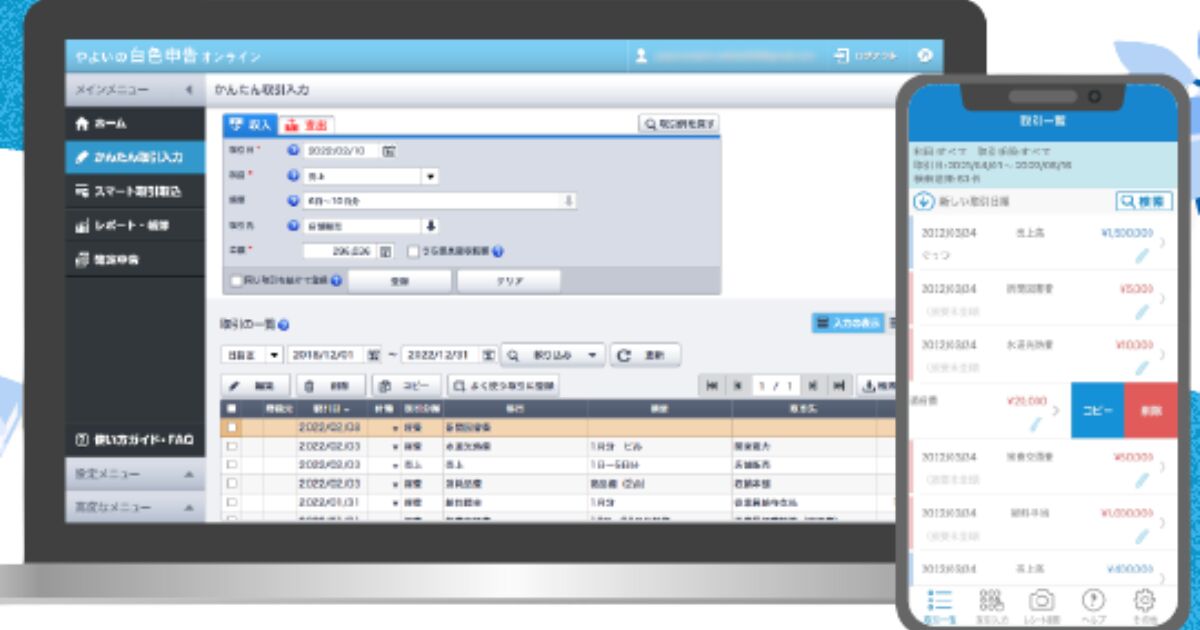Click the Clear button in the entry form
The width and height of the screenshot is (1200, 630).
point(508,281)
